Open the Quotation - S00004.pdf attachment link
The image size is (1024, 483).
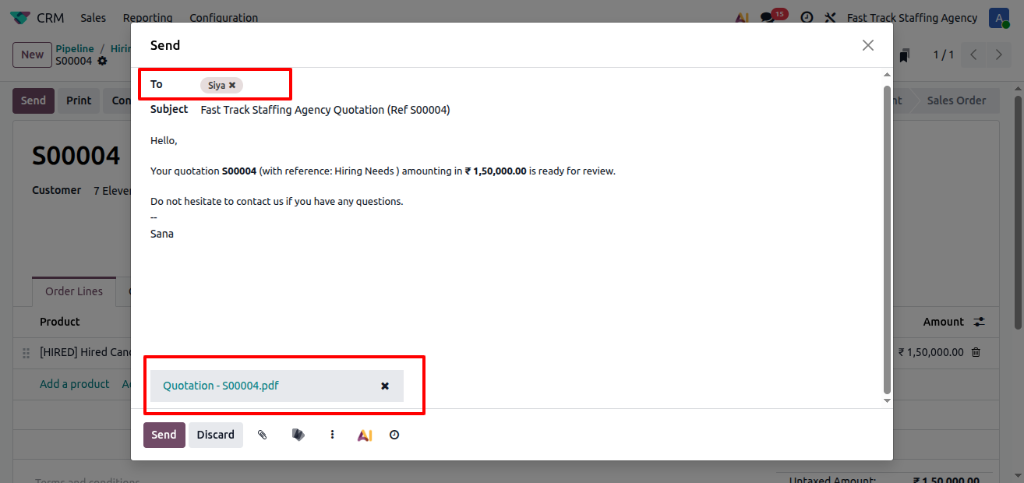[220, 386]
